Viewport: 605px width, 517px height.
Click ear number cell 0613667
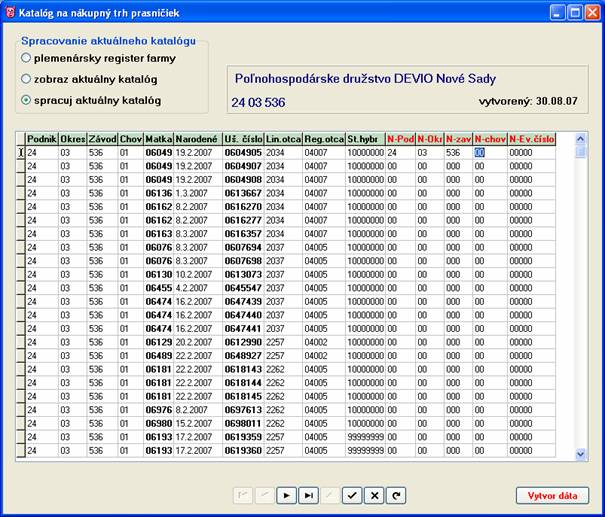[x=243, y=193]
